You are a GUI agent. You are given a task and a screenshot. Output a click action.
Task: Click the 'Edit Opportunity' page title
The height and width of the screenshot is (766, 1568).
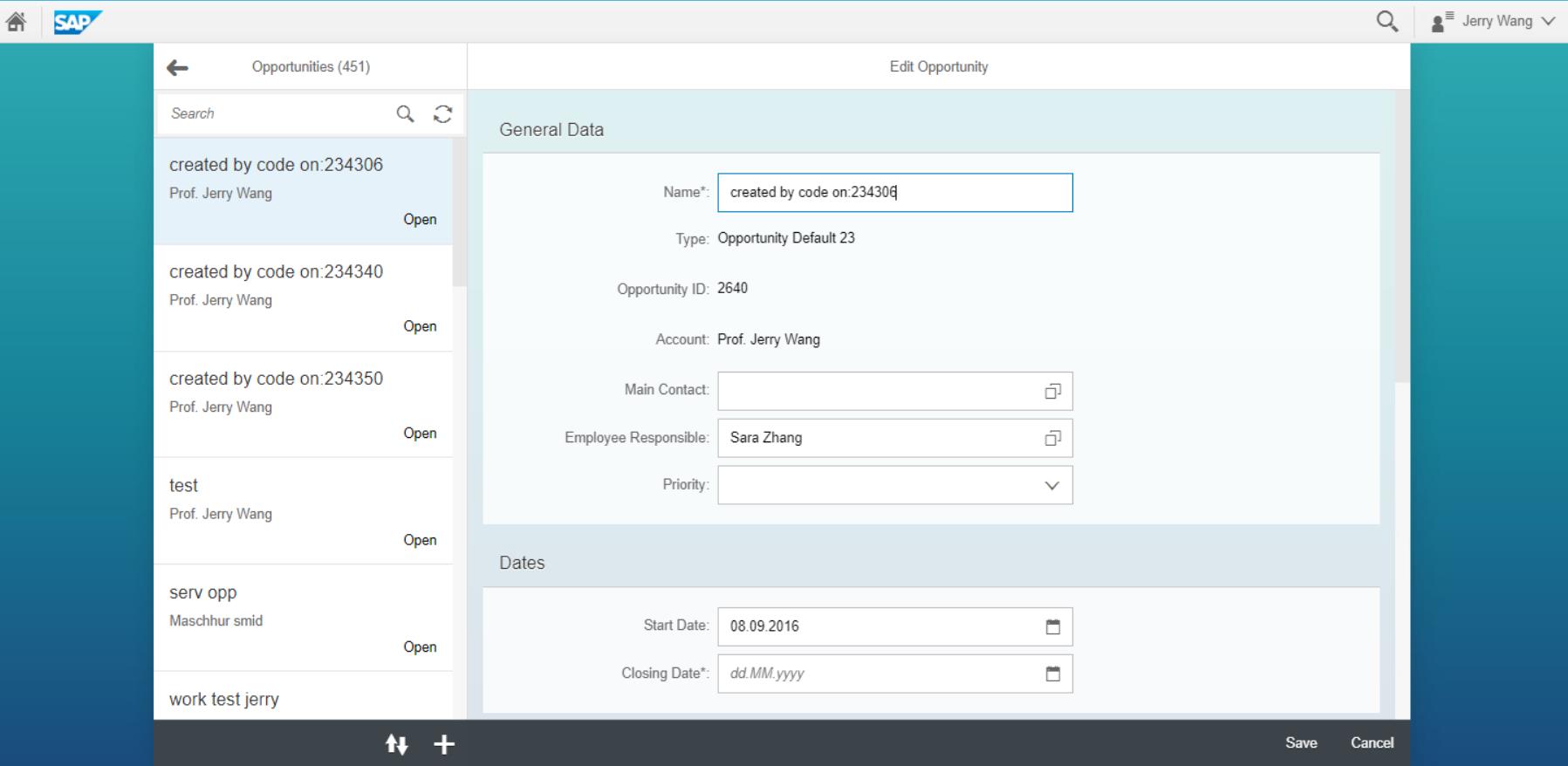[x=939, y=67]
